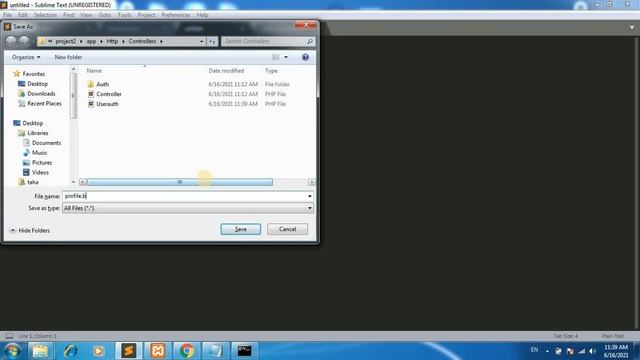Click the file list scroll left arrow
Image resolution: width=640 pixels, height=360 pixels.
click(x=82, y=182)
